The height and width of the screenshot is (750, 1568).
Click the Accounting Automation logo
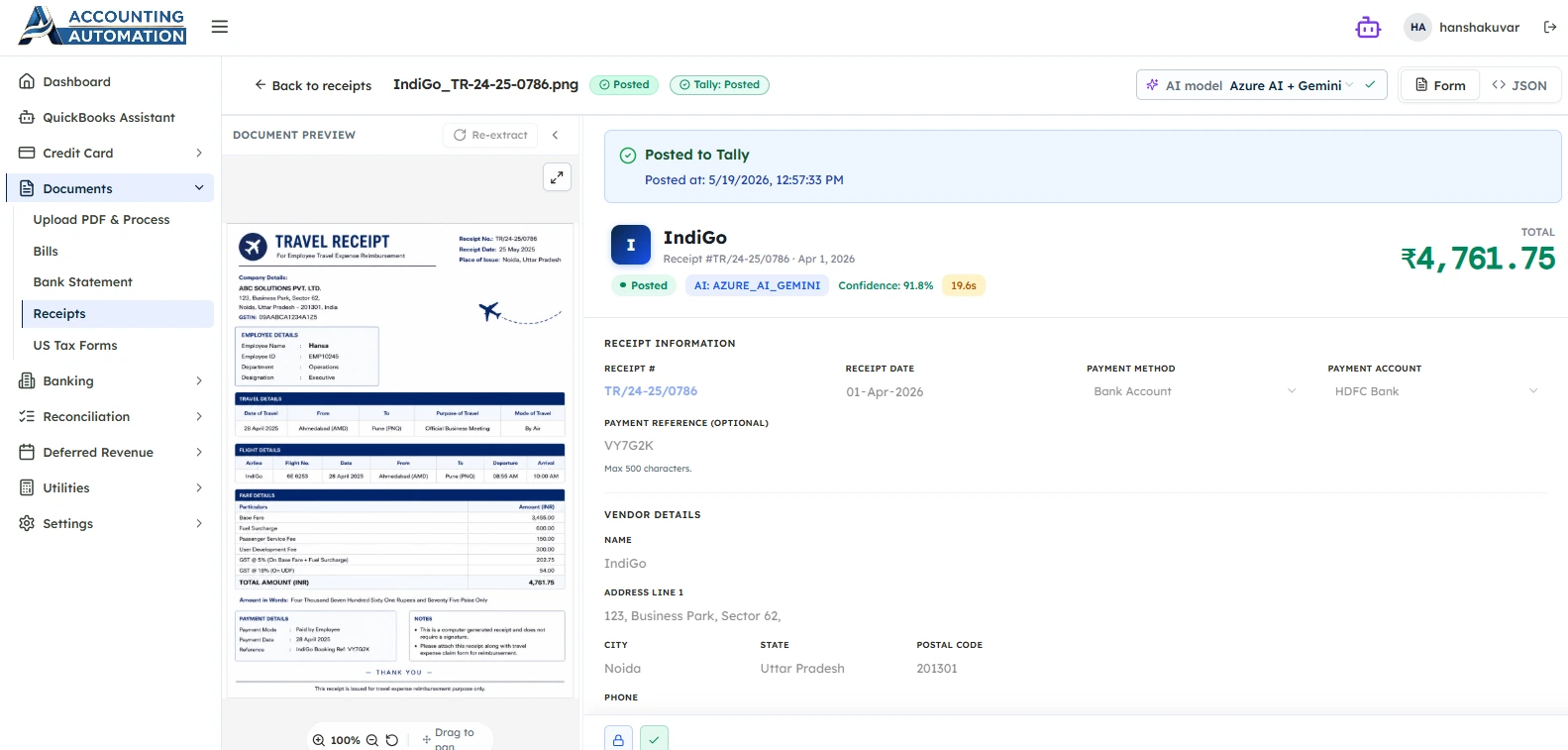103,26
